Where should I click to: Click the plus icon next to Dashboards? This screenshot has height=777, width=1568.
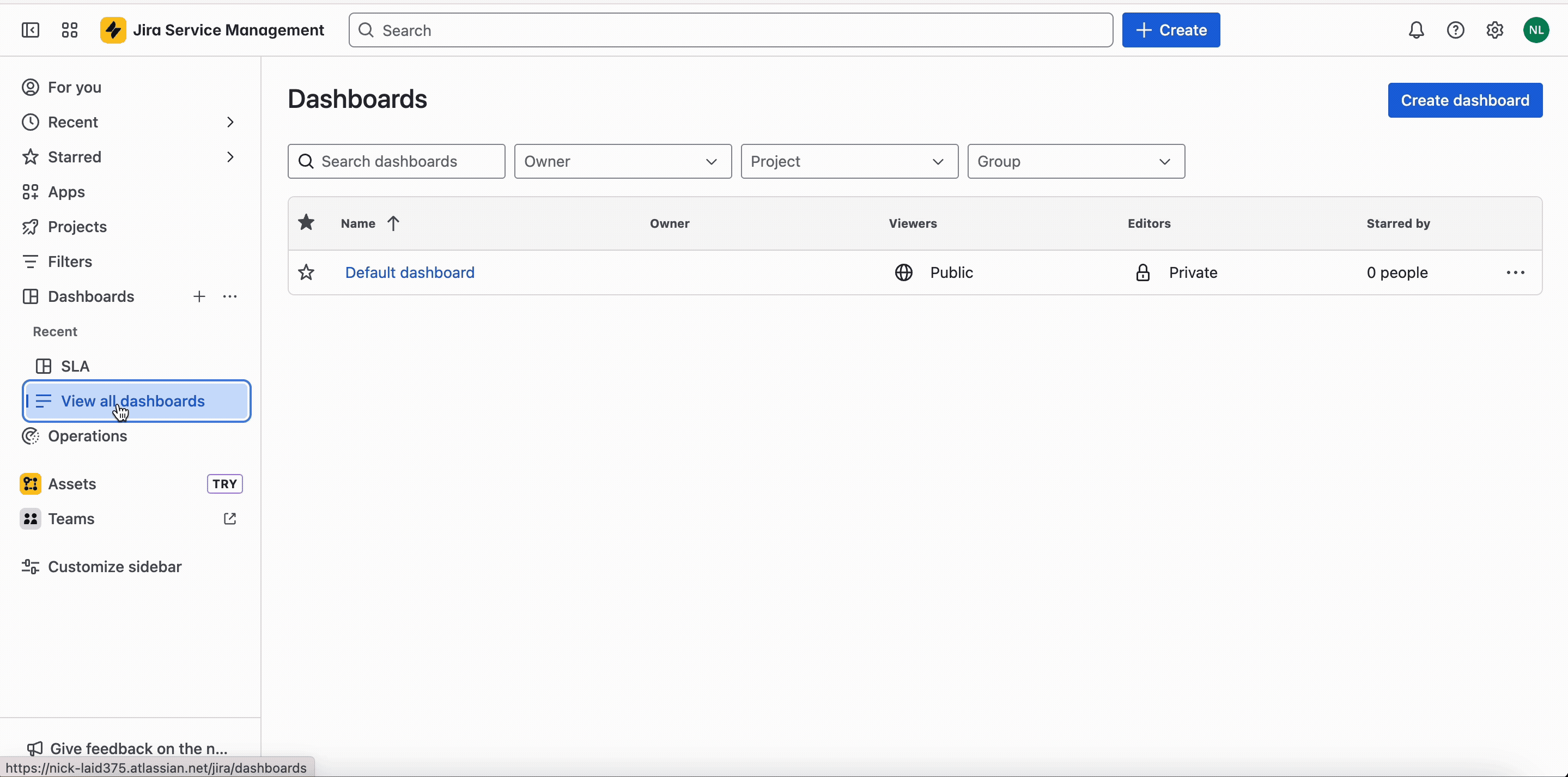[x=199, y=296]
